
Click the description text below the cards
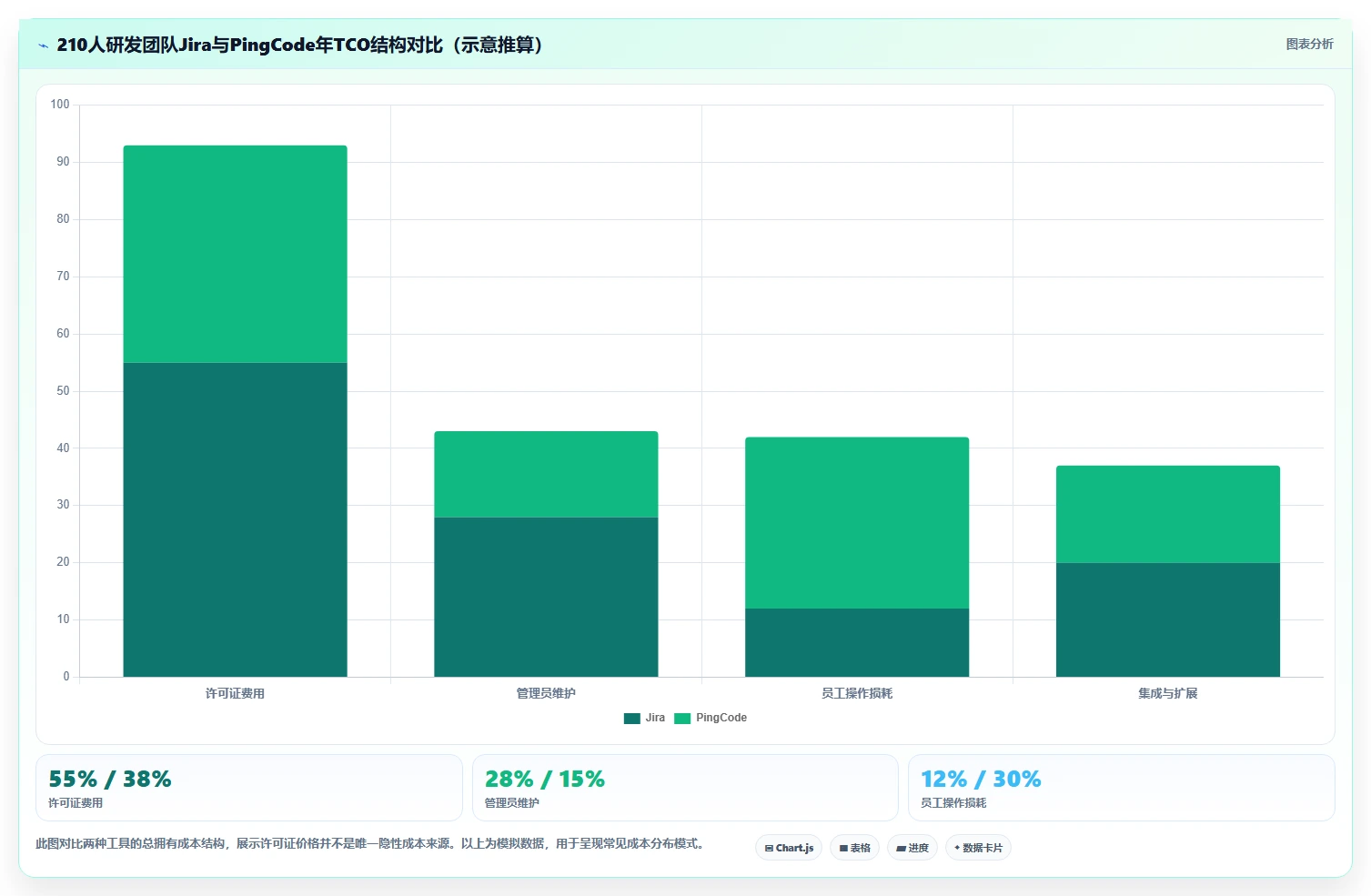pyautogui.click(x=372, y=844)
